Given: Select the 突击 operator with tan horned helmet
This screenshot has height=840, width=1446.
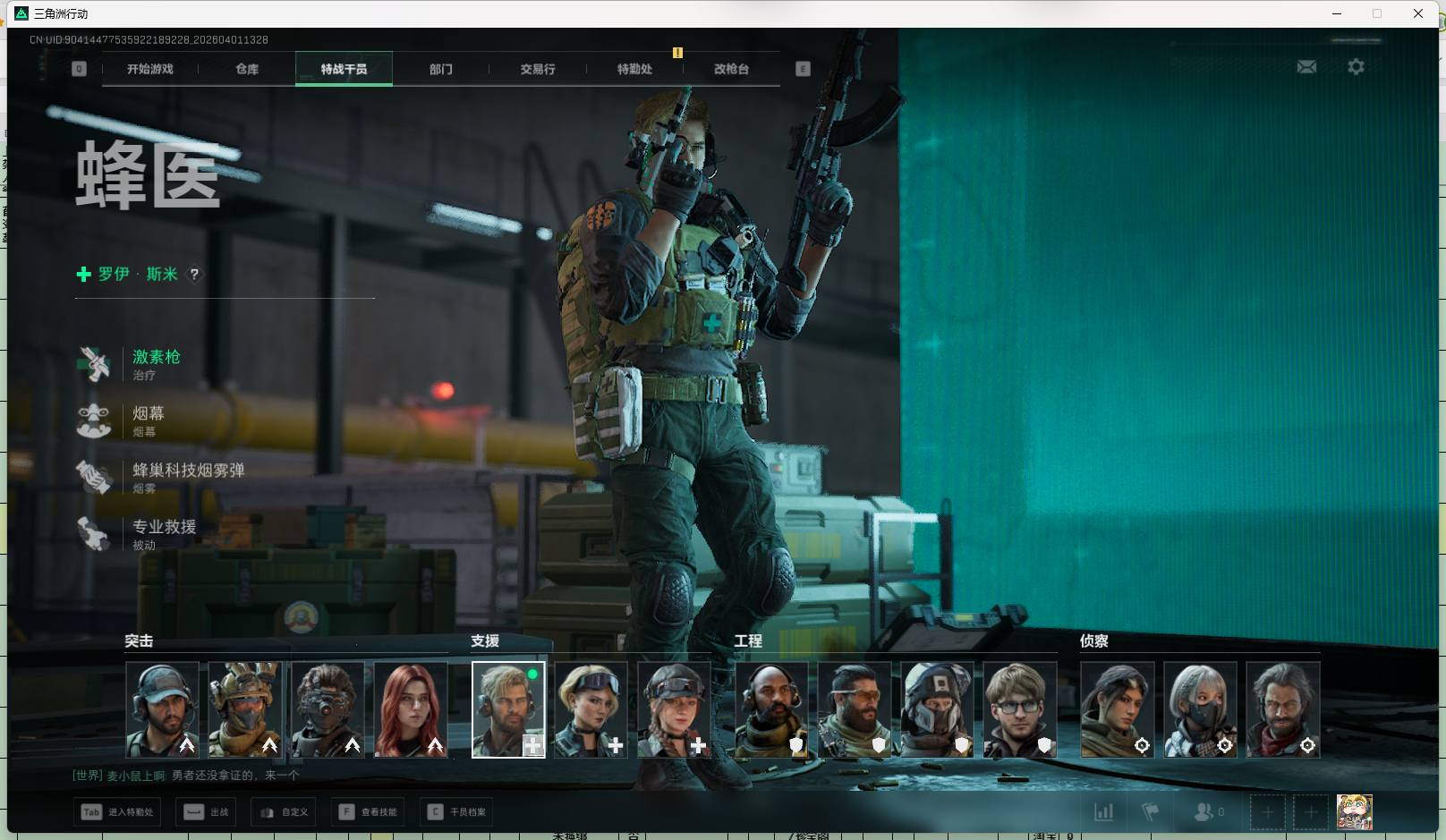Looking at the screenshot, I should (x=245, y=709).
